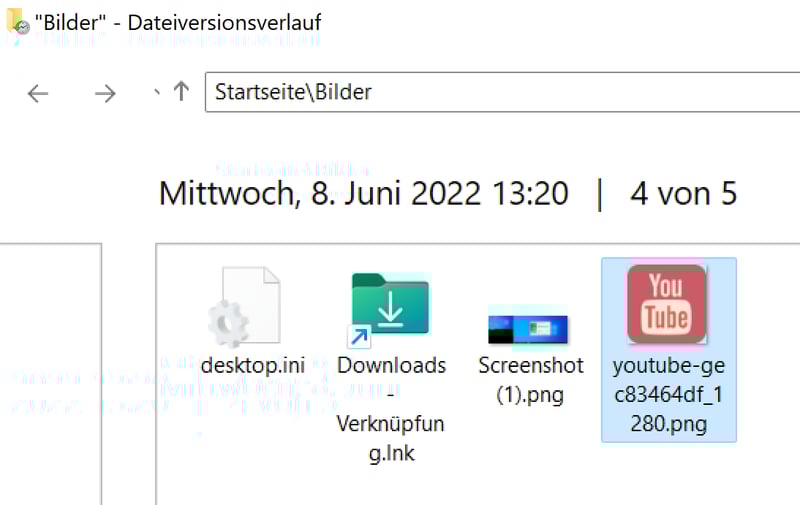Click the 4 von 5 version counter
The height and width of the screenshot is (505, 800).
coord(684,194)
